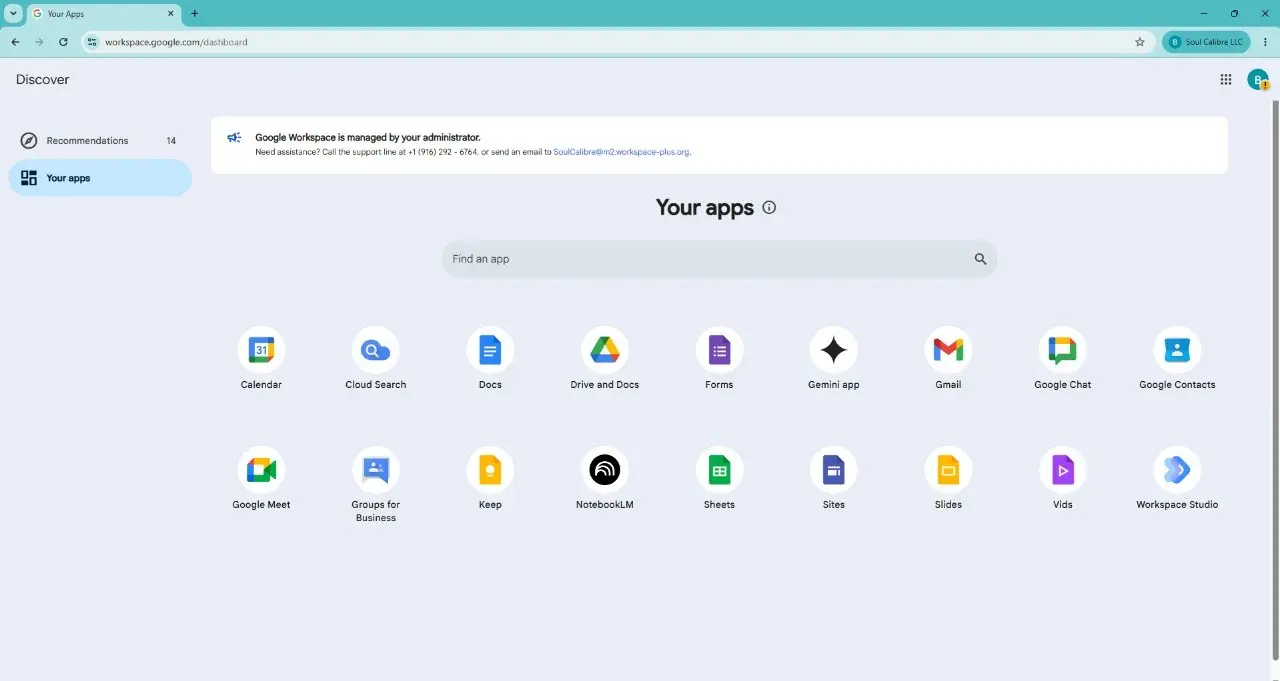Open a new browser tab
1280x681 pixels.
(x=194, y=13)
